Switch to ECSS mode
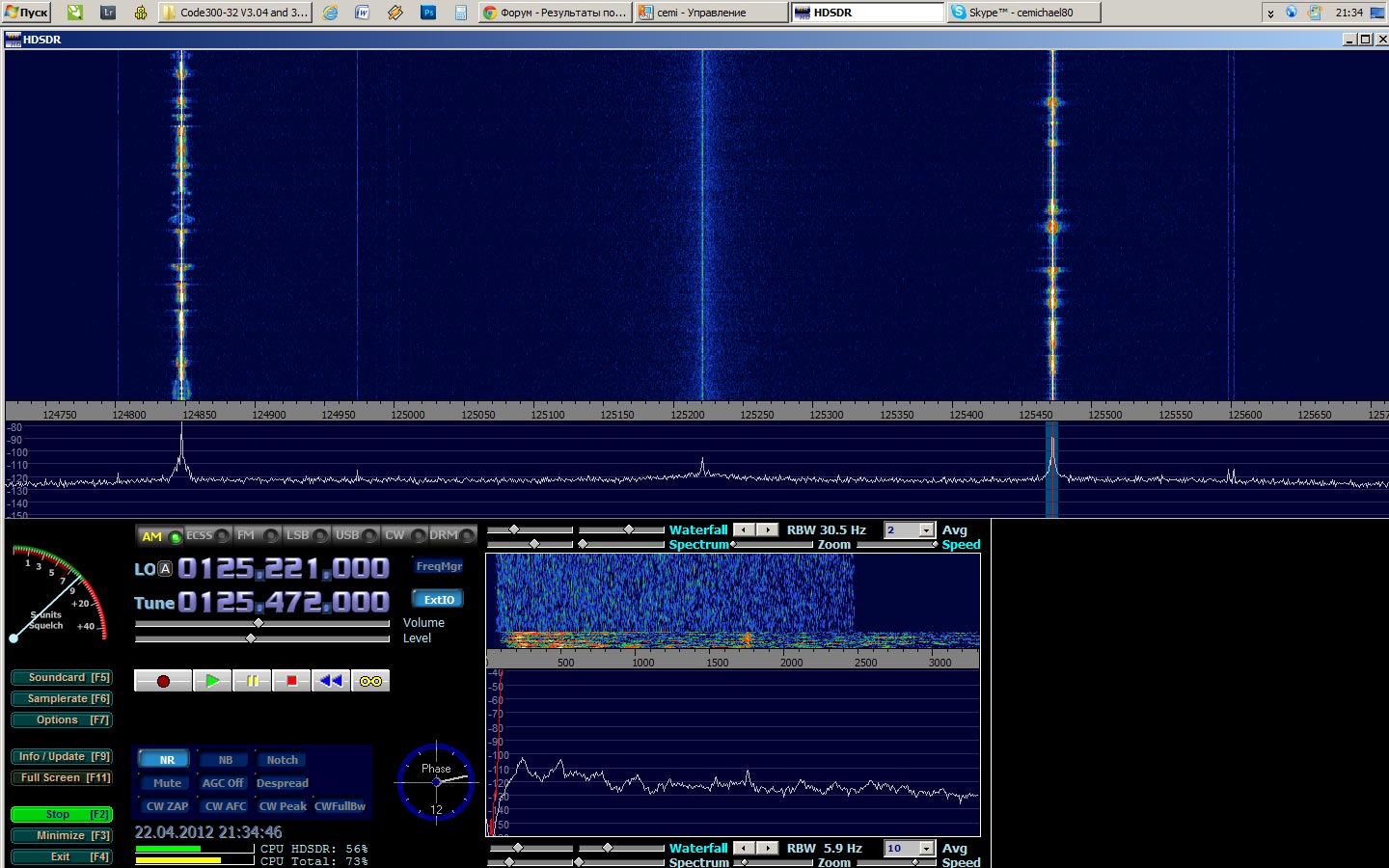Image resolution: width=1389 pixels, height=868 pixels. pyautogui.click(x=208, y=536)
